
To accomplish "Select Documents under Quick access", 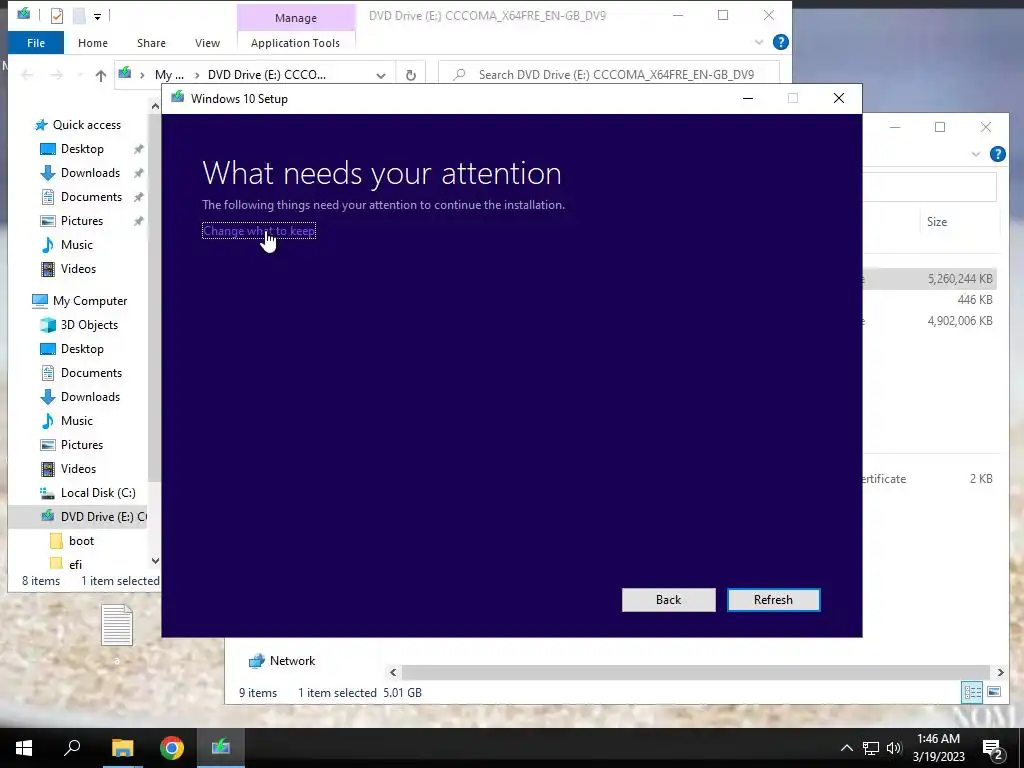I will point(91,197).
